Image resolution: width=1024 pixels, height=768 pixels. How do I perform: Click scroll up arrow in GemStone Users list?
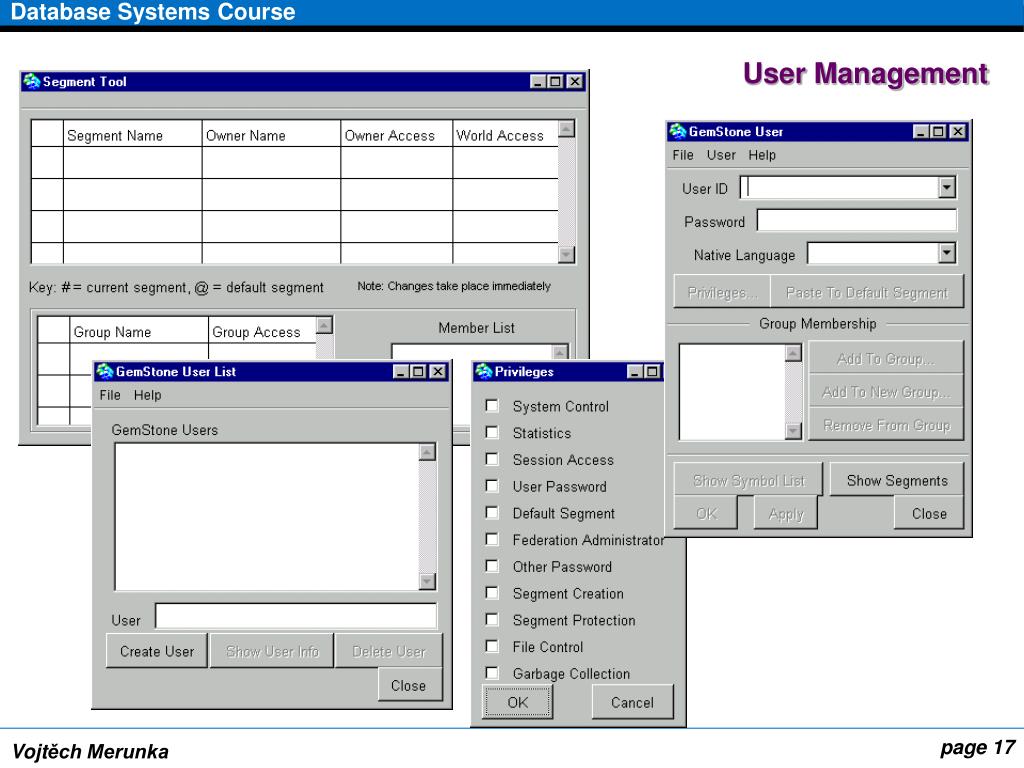point(427,452)
